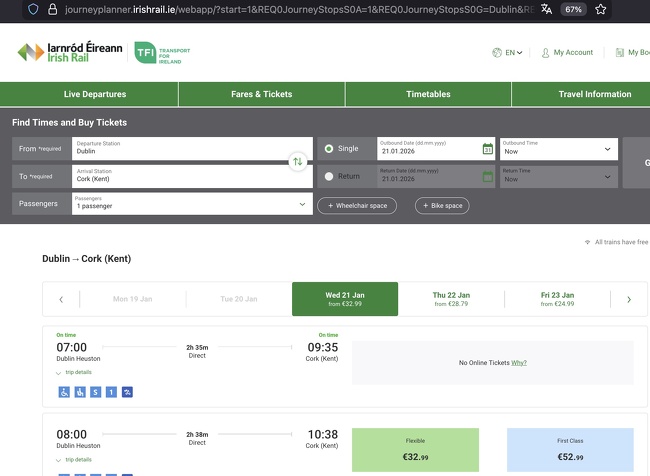The image size is (650, 476).
Task: Choose the Flexible fare for €32.99
Action: point(415,450)
